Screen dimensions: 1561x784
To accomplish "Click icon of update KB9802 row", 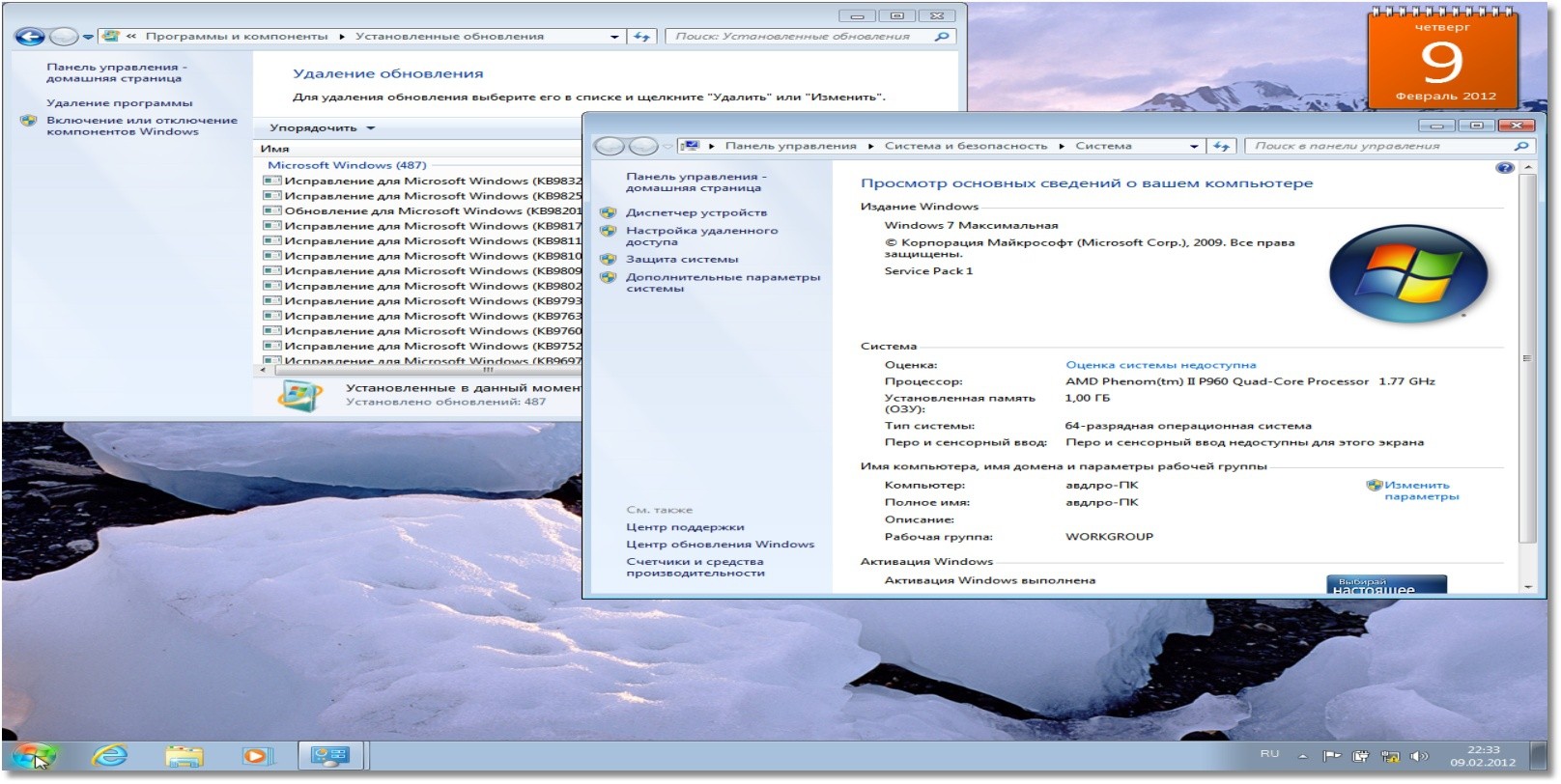I will (272, 286).
